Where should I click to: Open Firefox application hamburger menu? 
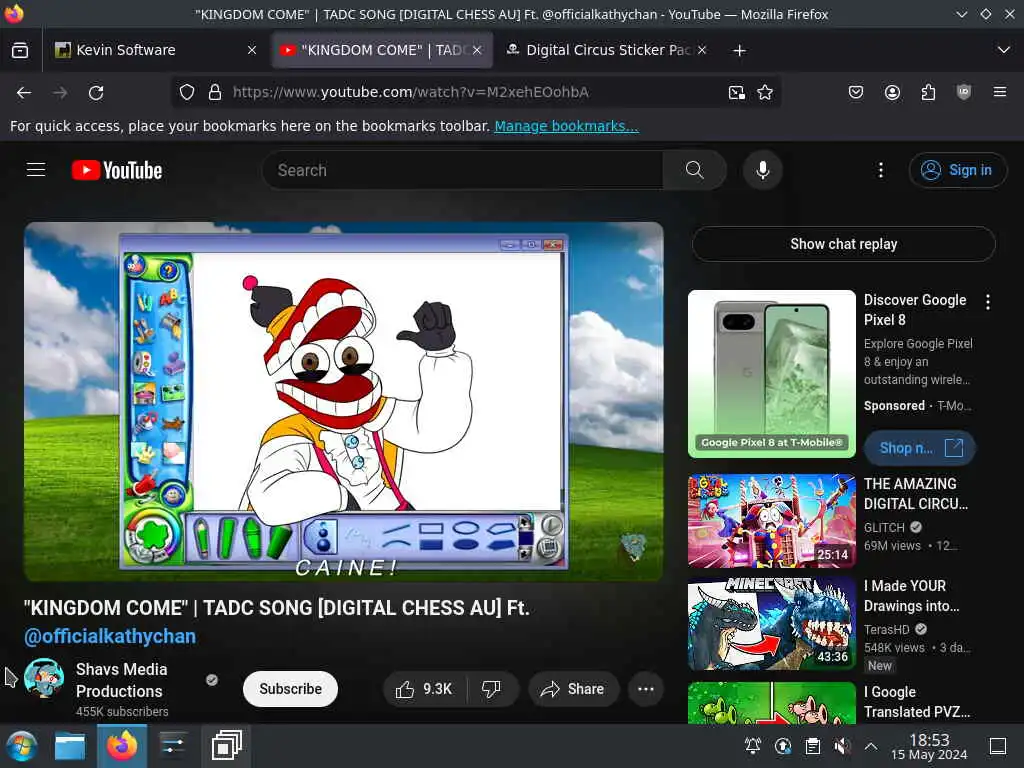[x=1000, y=93]
